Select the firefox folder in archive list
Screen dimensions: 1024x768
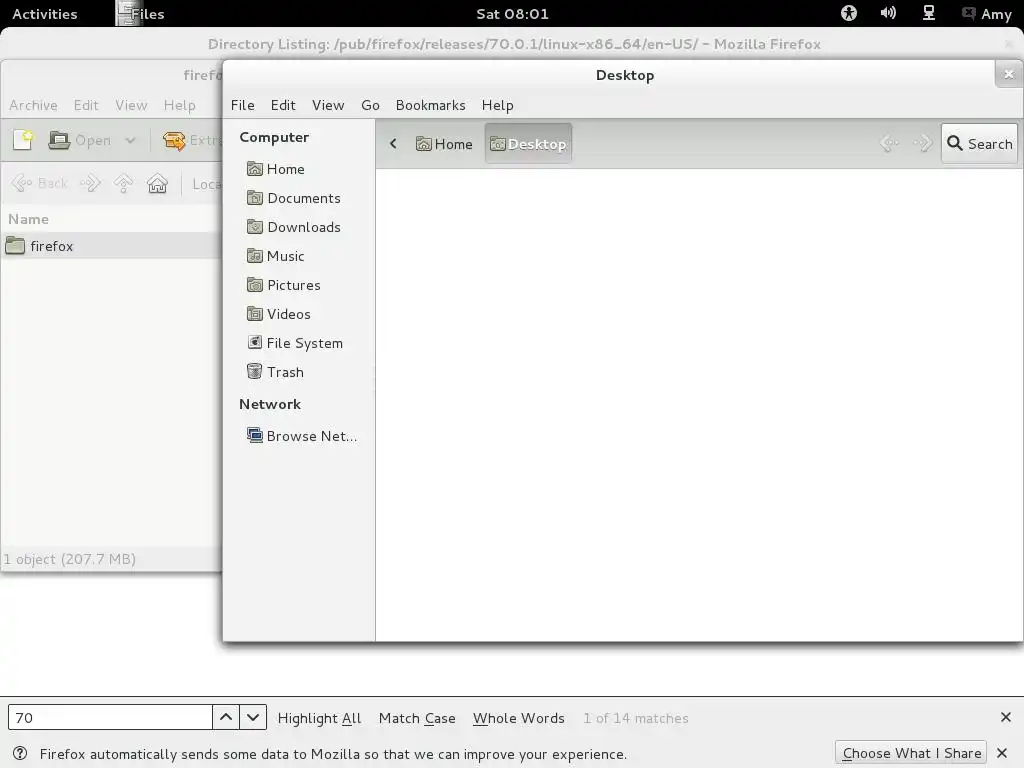(111, 246)
